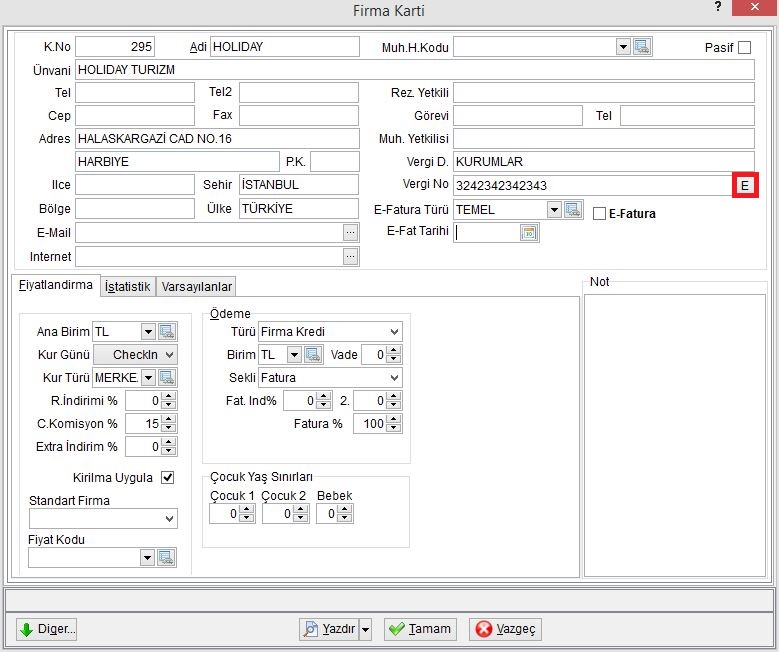
Task: Click the P.K. input field
Action: [335, 162]
